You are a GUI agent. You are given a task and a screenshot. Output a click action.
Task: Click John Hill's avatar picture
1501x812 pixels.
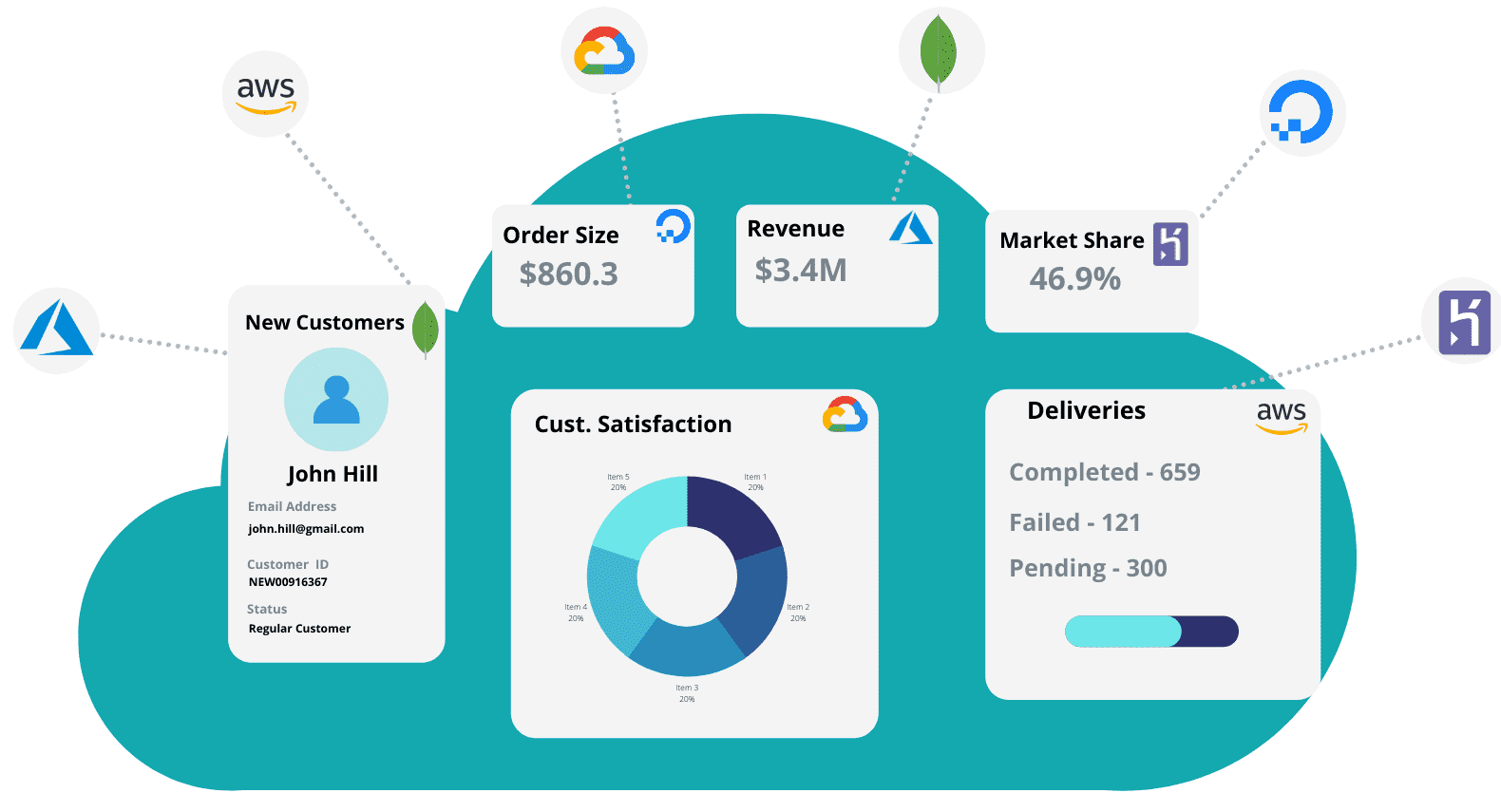[336, 399]
